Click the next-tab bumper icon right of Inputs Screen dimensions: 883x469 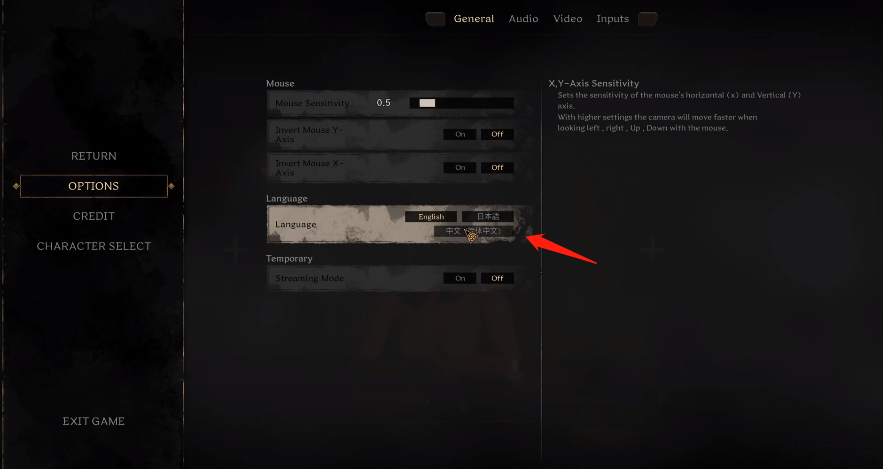(648, 19)
